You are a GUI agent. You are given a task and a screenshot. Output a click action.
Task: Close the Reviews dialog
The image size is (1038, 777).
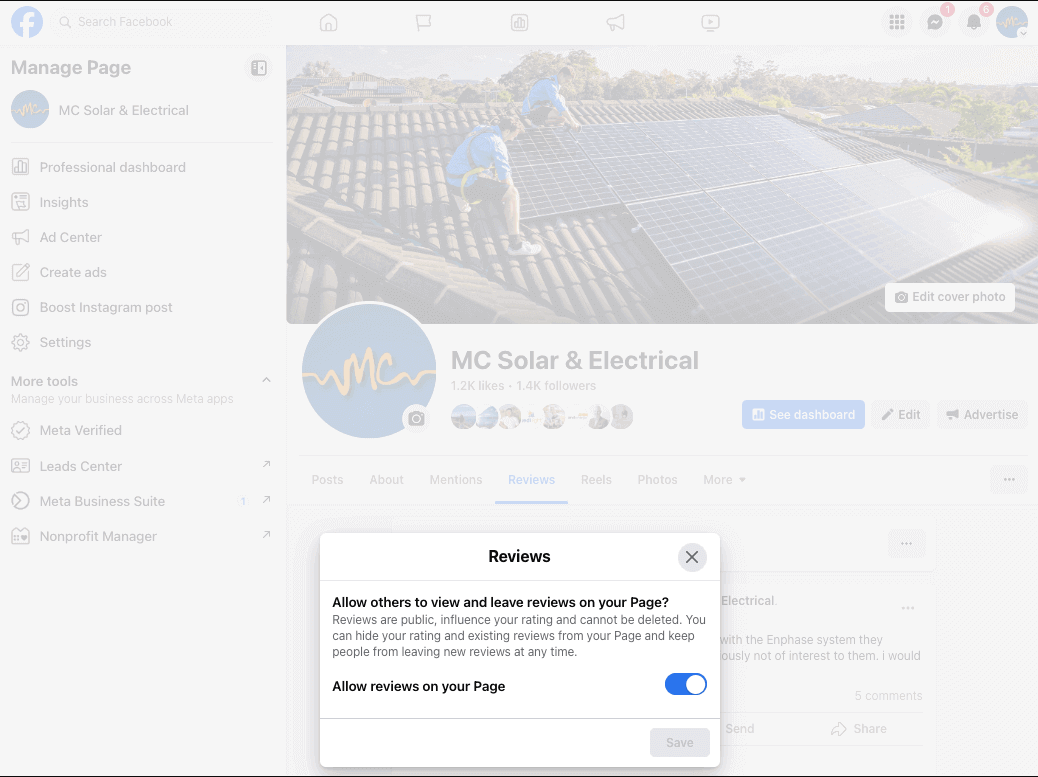[x=692, y=557]
